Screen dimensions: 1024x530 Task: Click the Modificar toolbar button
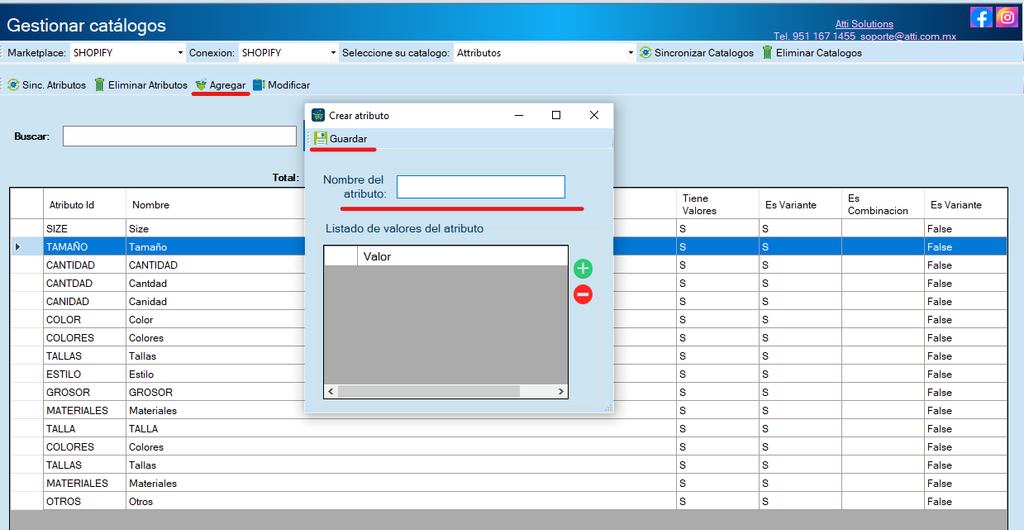point(281,85)
